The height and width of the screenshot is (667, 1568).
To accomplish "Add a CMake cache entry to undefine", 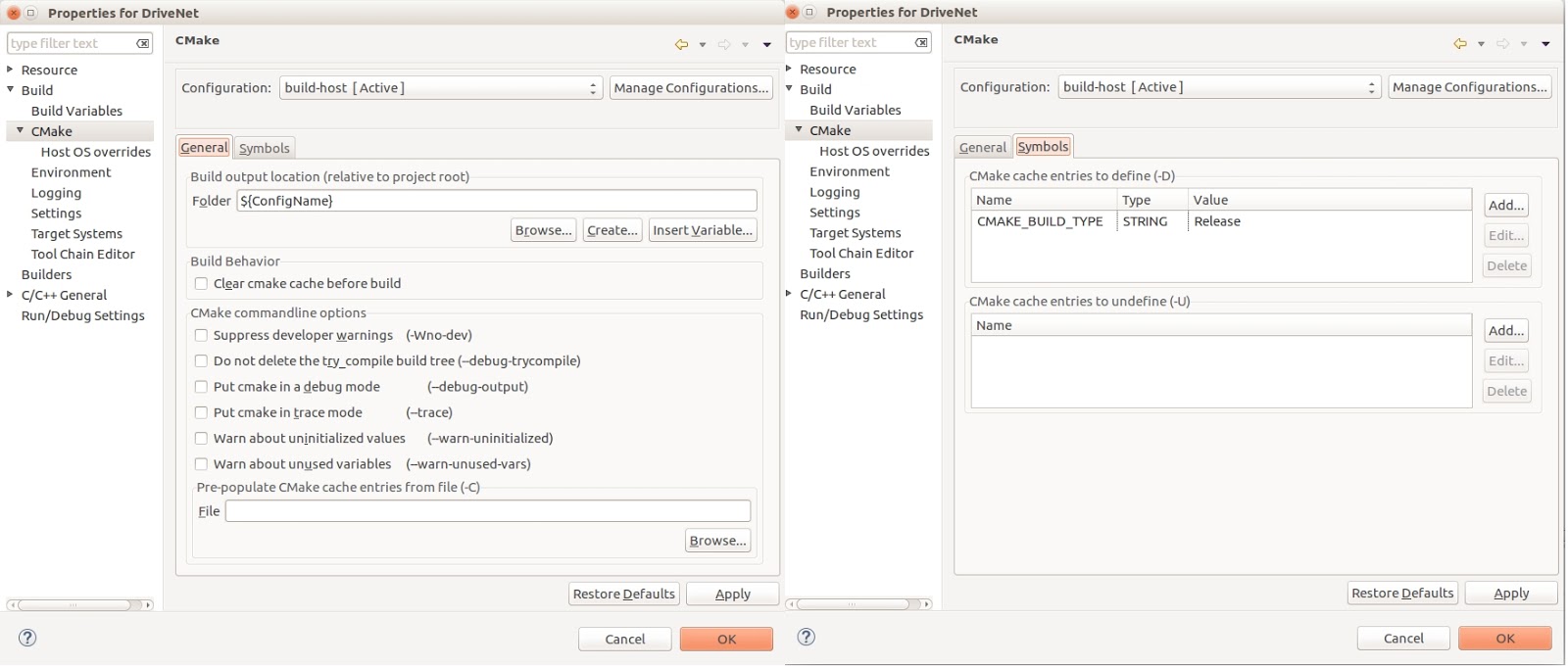I will [x=1506, y=331].
